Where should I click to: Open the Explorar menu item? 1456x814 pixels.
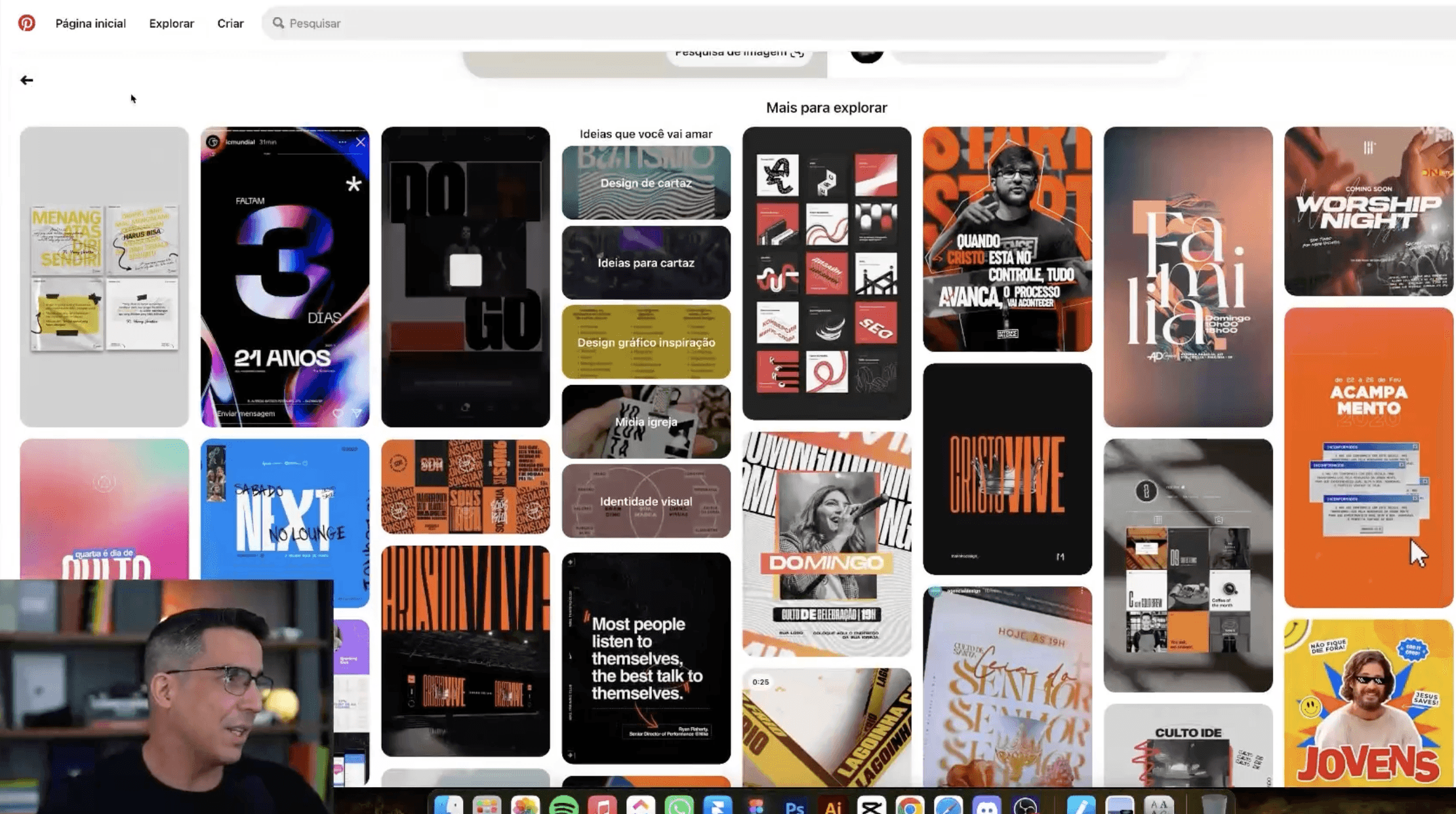[171, 23]
